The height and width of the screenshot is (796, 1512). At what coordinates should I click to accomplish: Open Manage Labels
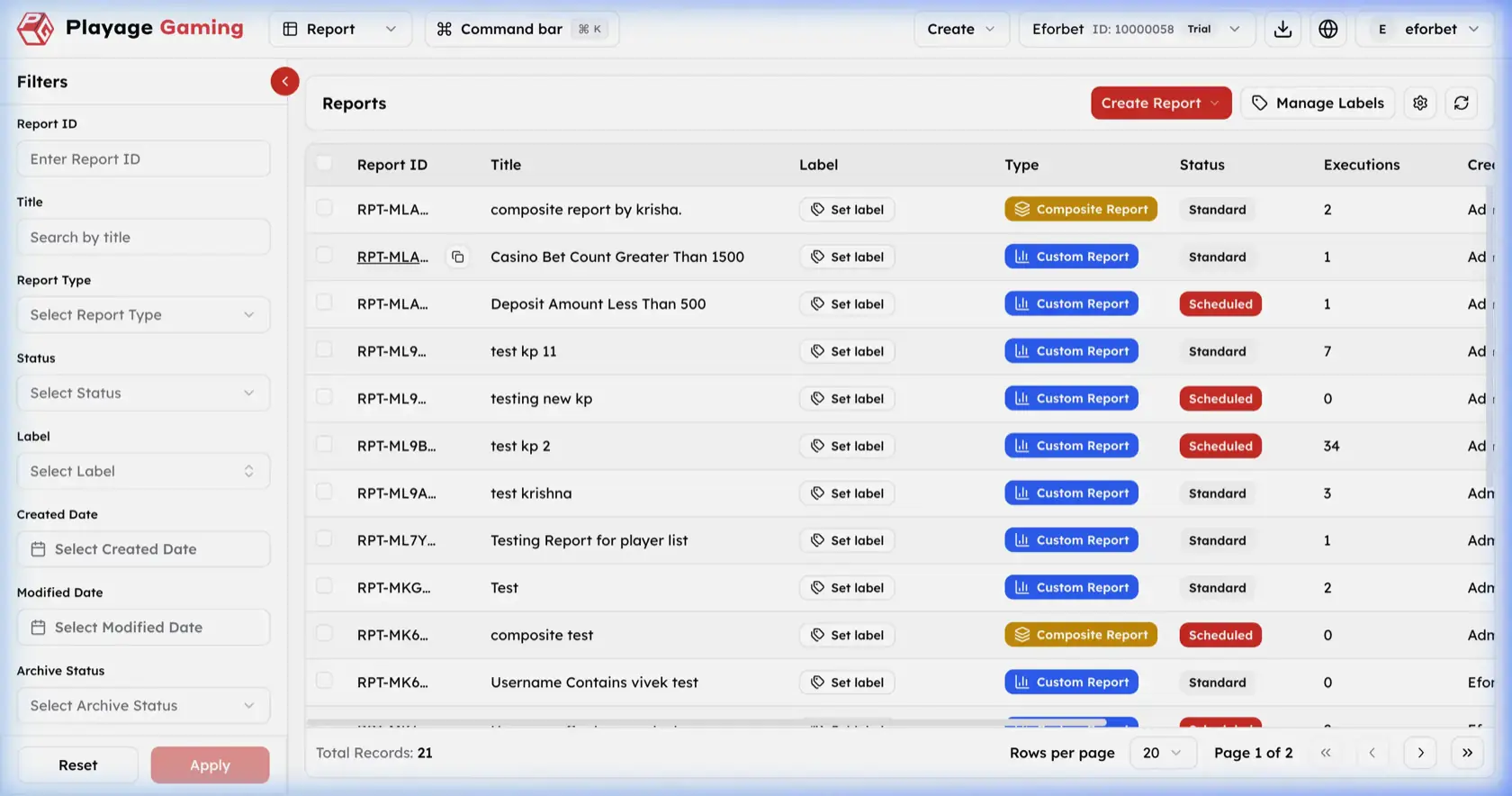click(x=1318, y=103)
